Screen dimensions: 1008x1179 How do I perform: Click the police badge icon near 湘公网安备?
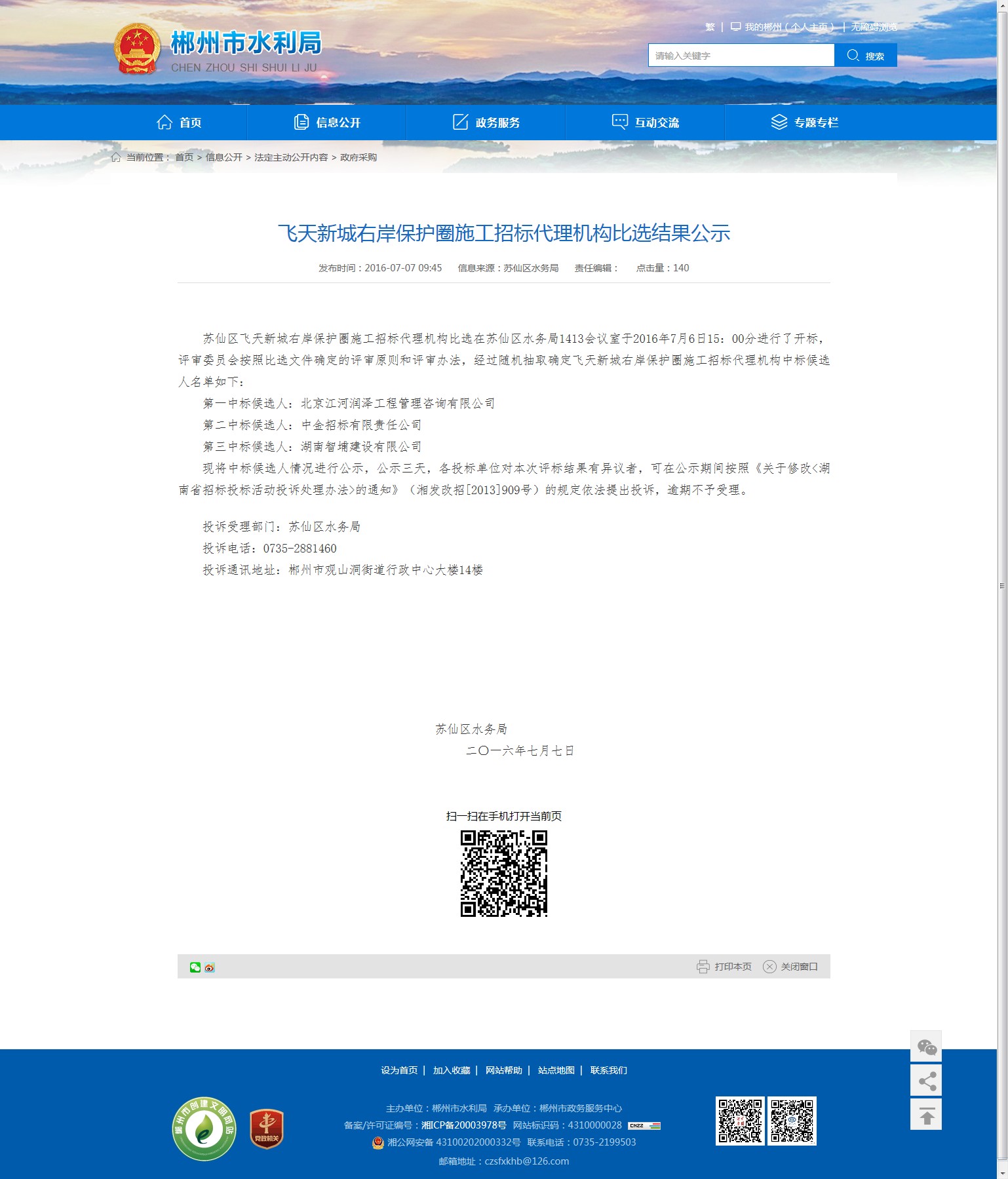[378, 1142]
